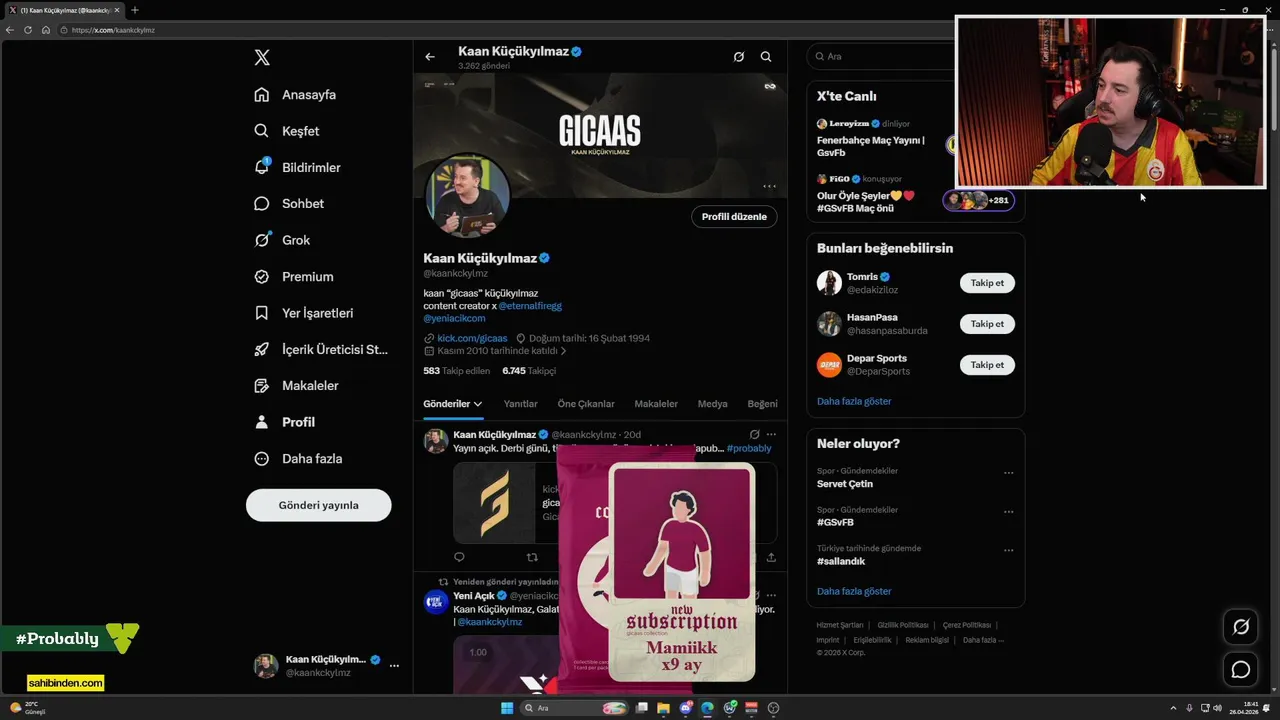Click the GICAAS banner image
Screen dimensions: 1280x720
[600, 134]
